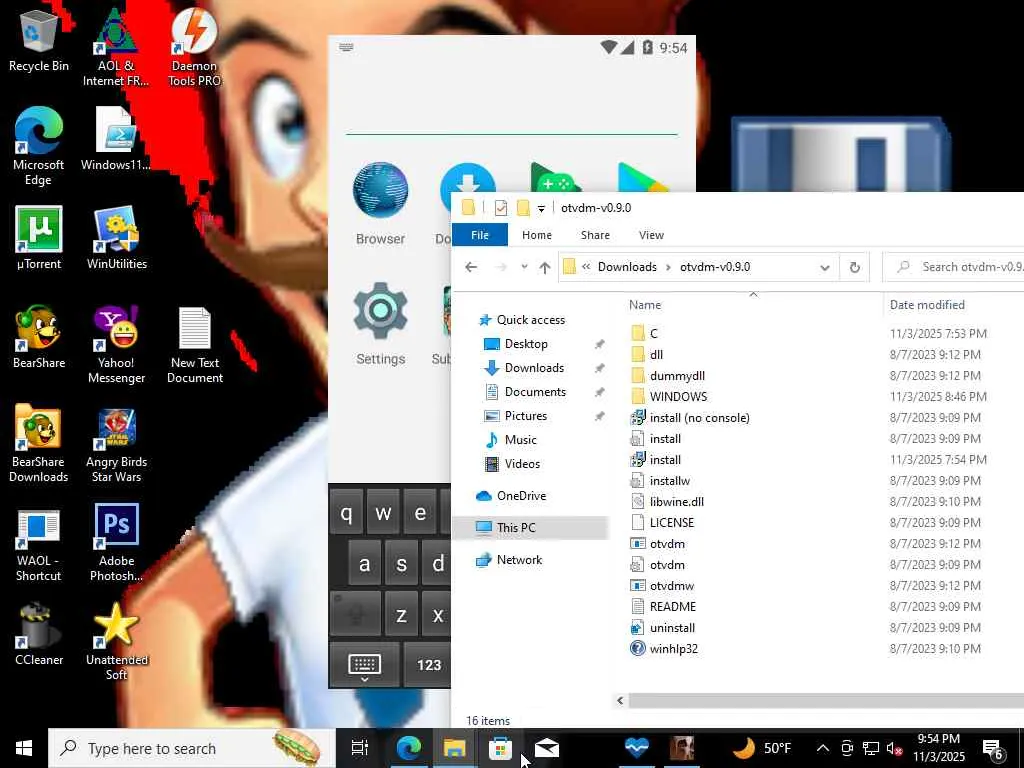Image resolution: width=1024 pixels, height=768 pixels.
Task: Select the Windows11... script file
Action: (x=116, y=138)
